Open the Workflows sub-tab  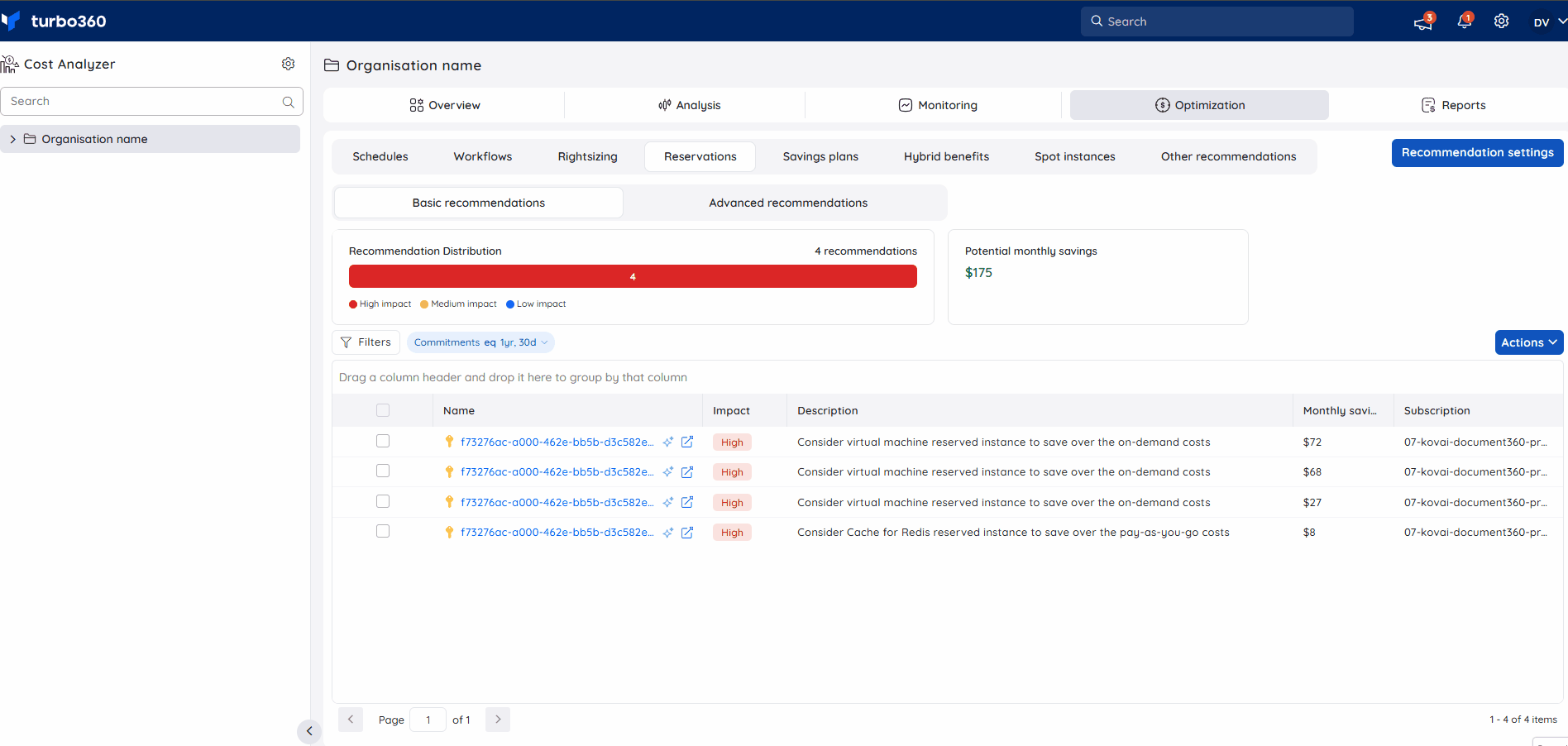pyautogui.click(x=482, y=156)
